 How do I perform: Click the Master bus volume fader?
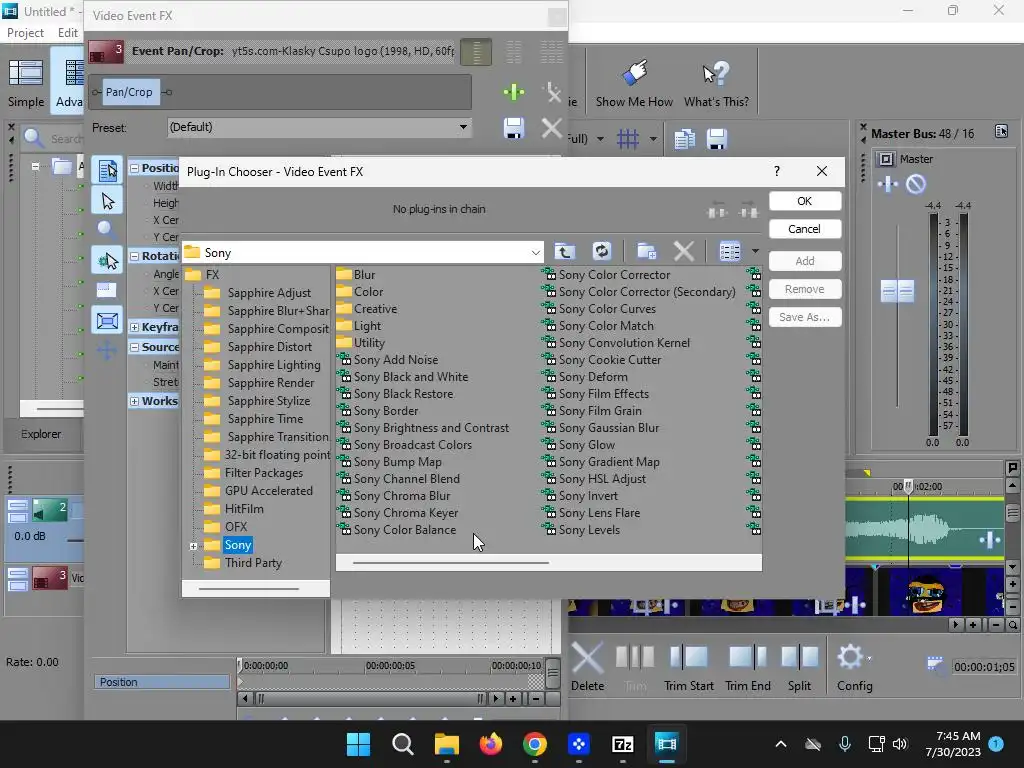(897, 291)
